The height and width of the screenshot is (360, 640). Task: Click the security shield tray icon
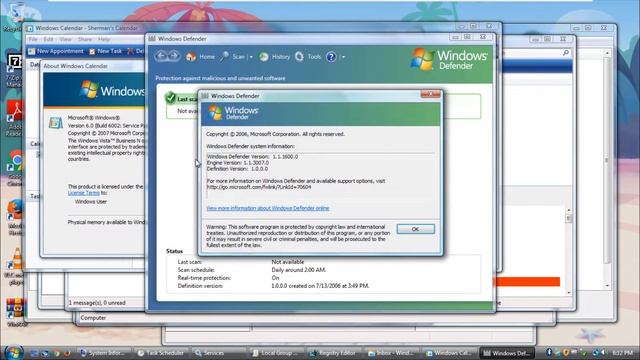(566, 352)
